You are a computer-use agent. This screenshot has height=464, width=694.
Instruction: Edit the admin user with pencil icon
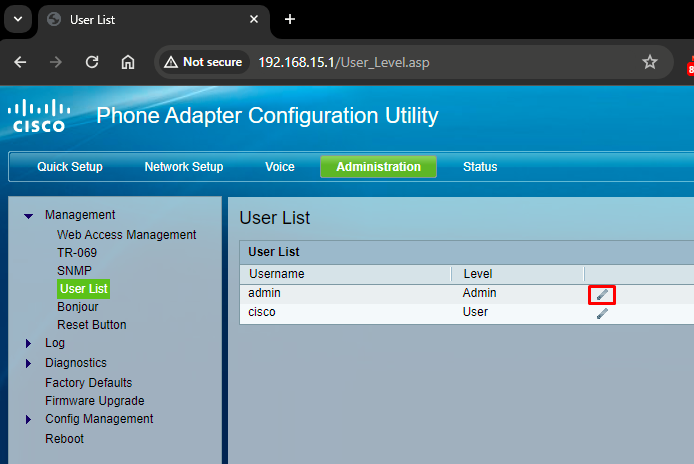point(602,295)
